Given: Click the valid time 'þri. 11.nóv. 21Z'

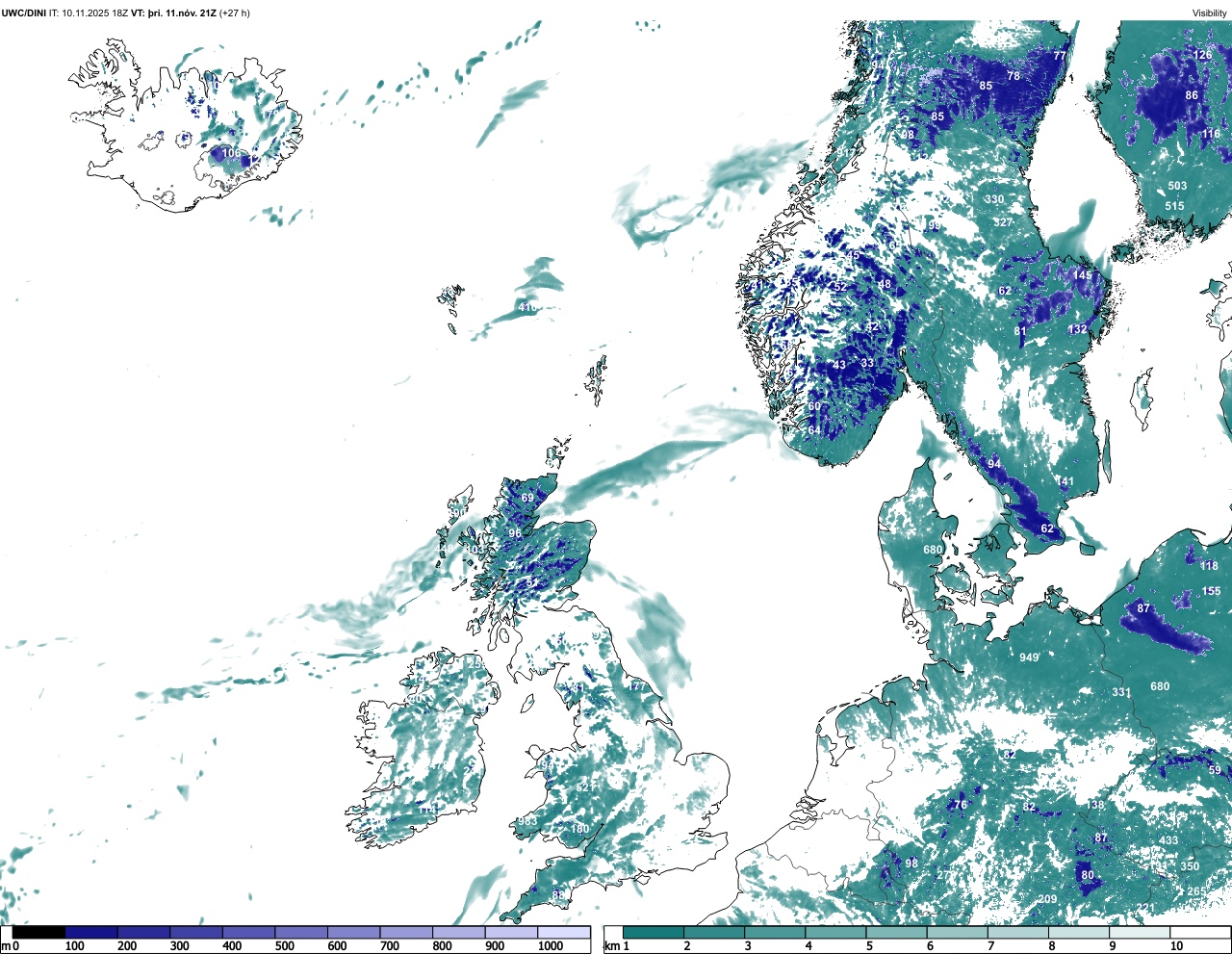Looking at the screenshot, I should pos(182,13).
